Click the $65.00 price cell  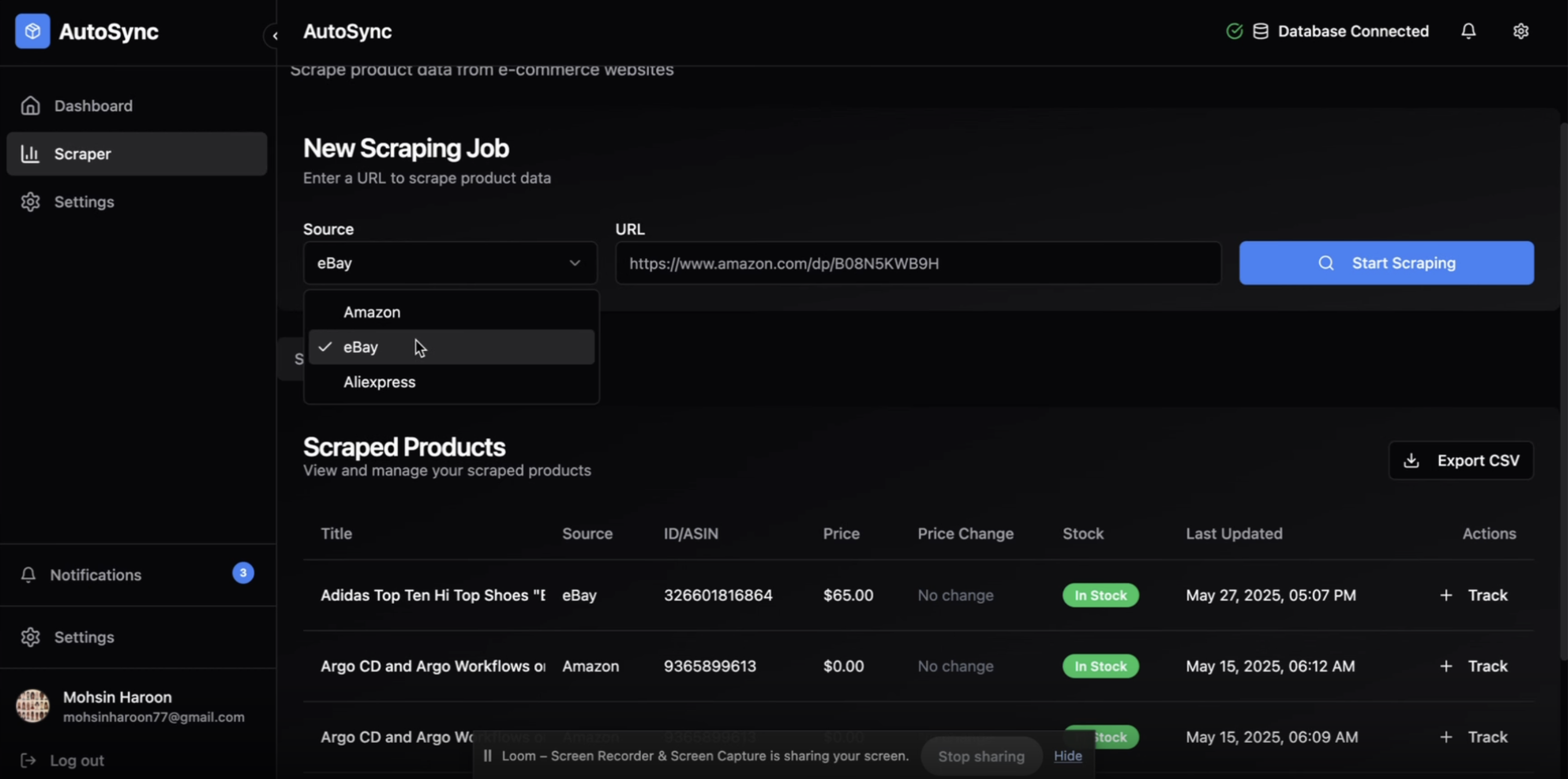(x=848, y=595)
